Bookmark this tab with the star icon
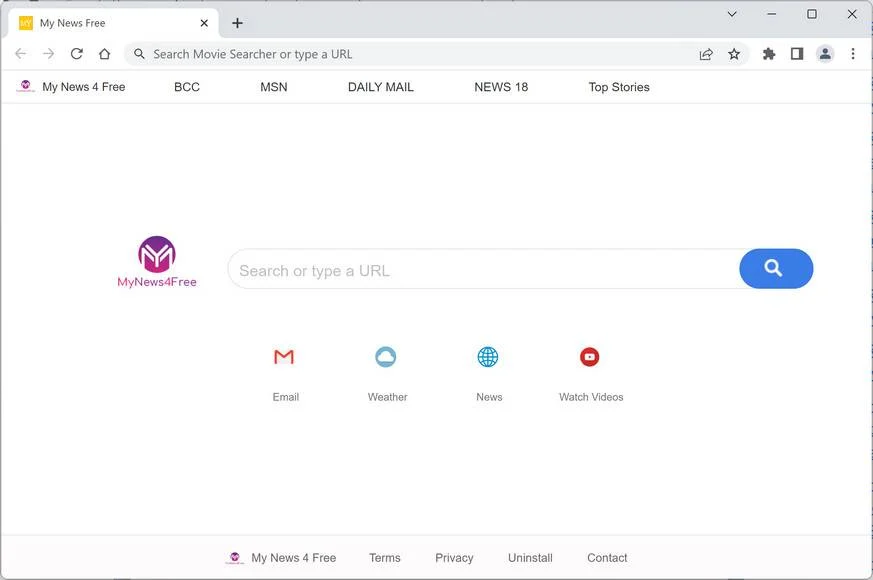 click(734, 54)
